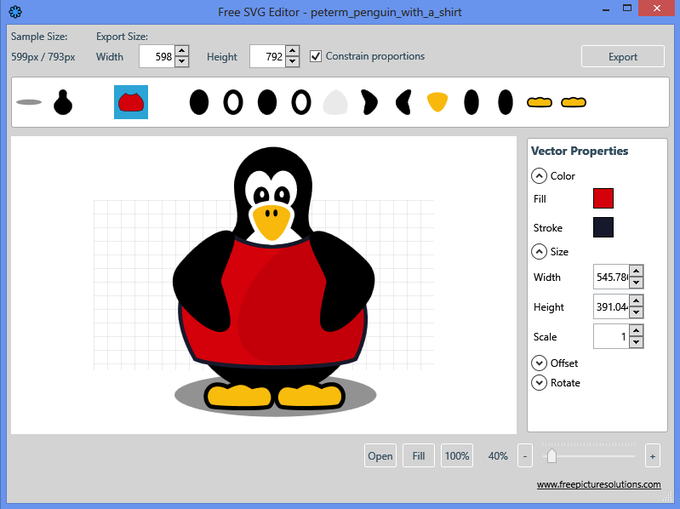Select the last yellow foot shape
Image resolution: width=680 pixels, height=509 pixels.
click(573, 102)
